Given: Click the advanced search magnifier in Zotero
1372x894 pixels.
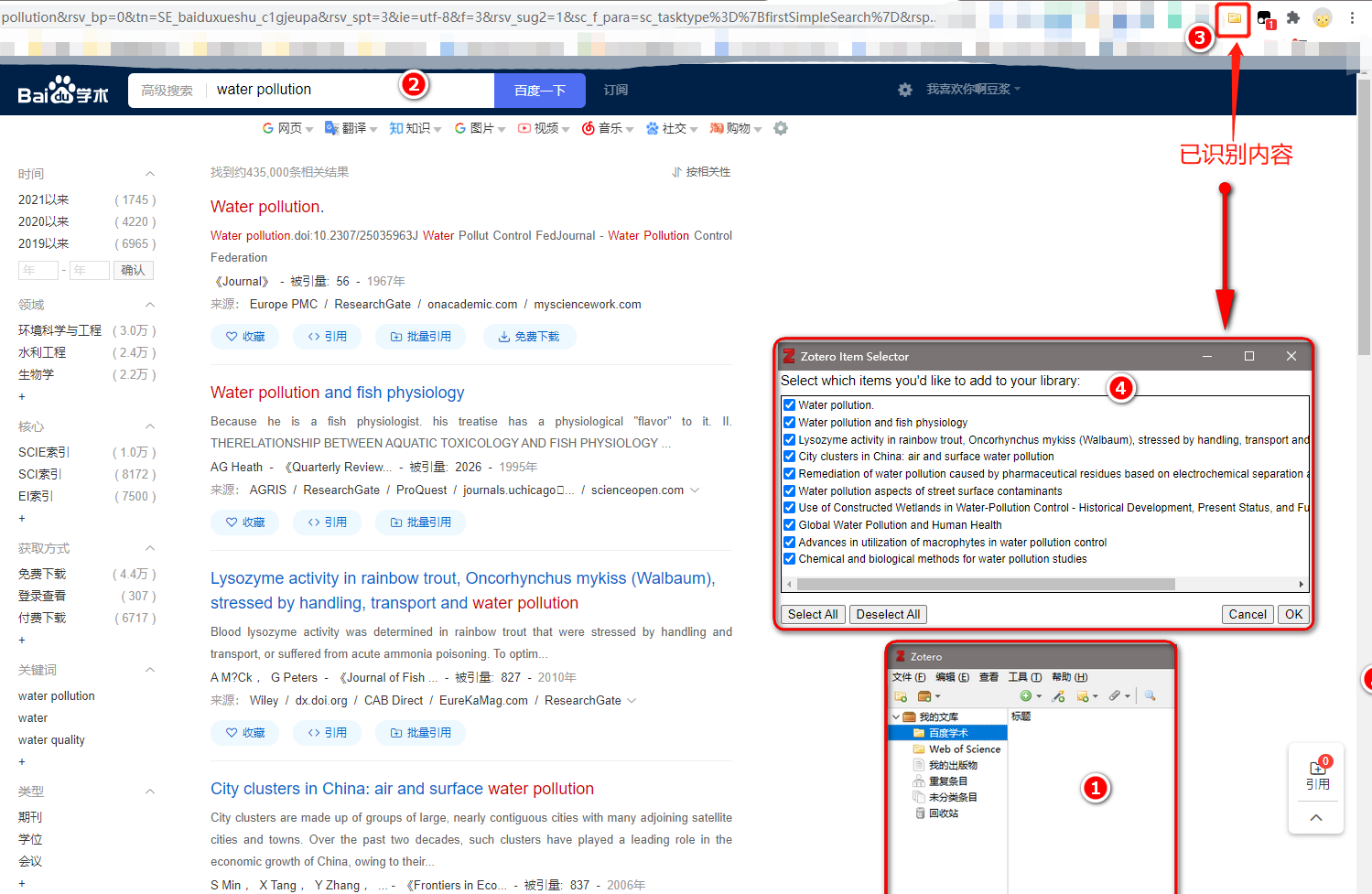Looking at the screenshot, I should pyautogui.click(x=1150, y=696).
